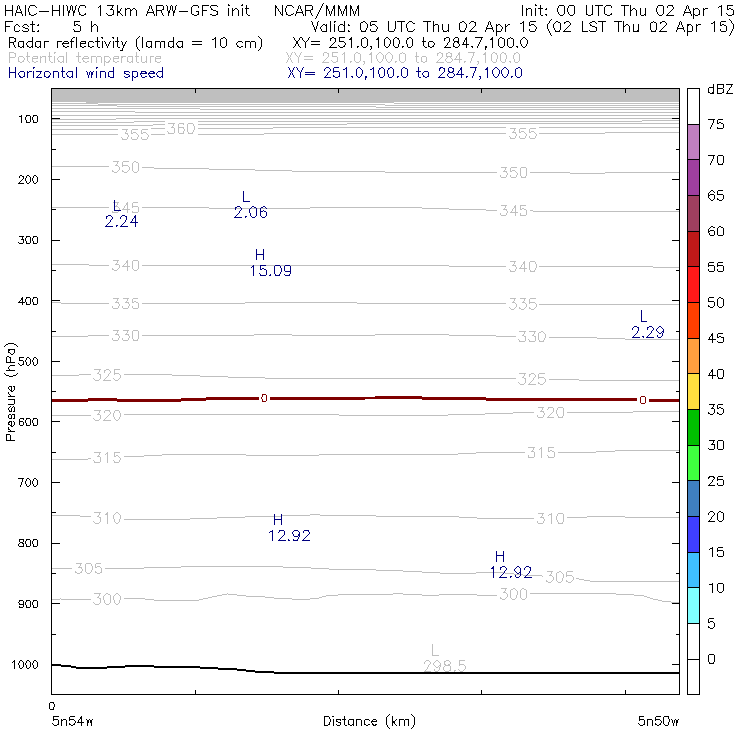Screen dimensions: 740x740
Task: Click the blue 'Horizontal wind speed' legend text
Action: pos(86,73)
